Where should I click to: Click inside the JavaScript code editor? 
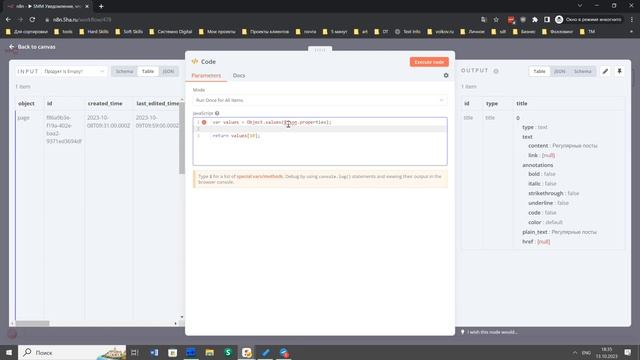tap(320, 142)
